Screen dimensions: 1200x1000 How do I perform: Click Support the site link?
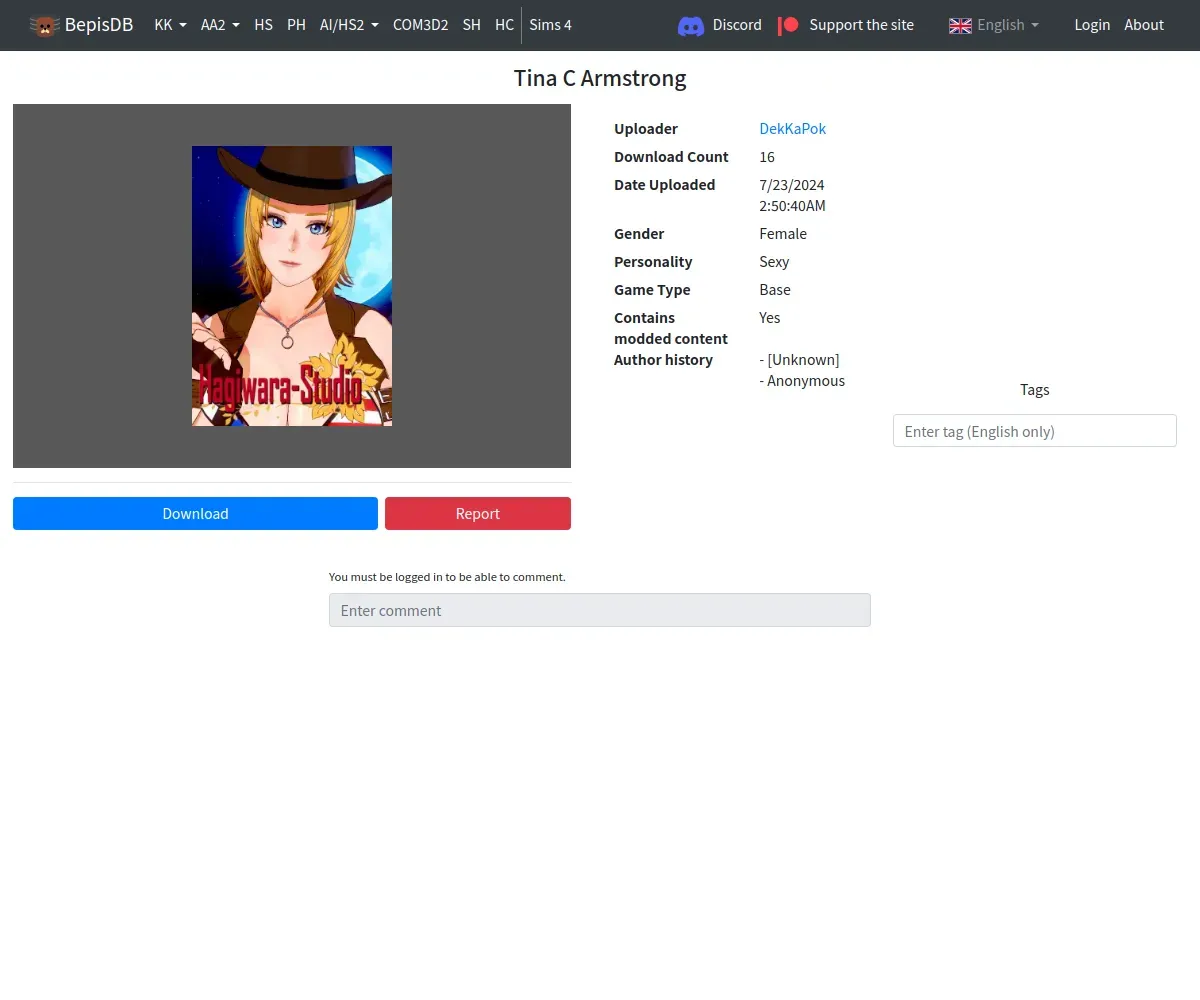point(862,25)
